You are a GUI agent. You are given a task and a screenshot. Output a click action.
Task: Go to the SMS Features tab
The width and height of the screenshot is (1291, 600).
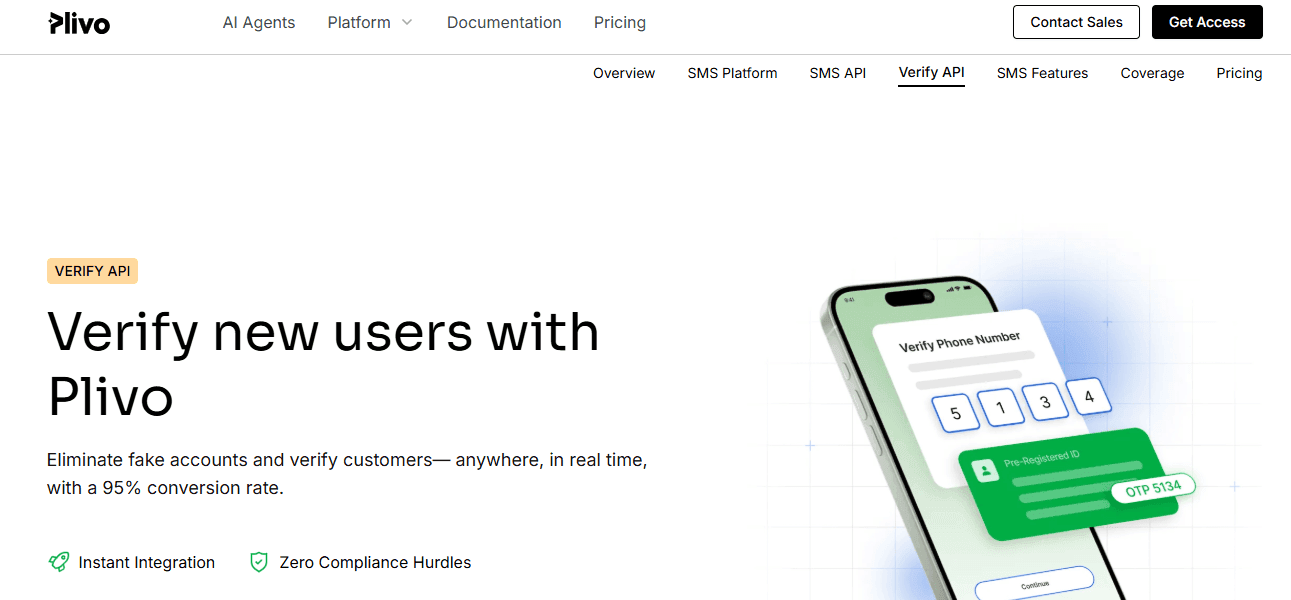(1042, 73)
